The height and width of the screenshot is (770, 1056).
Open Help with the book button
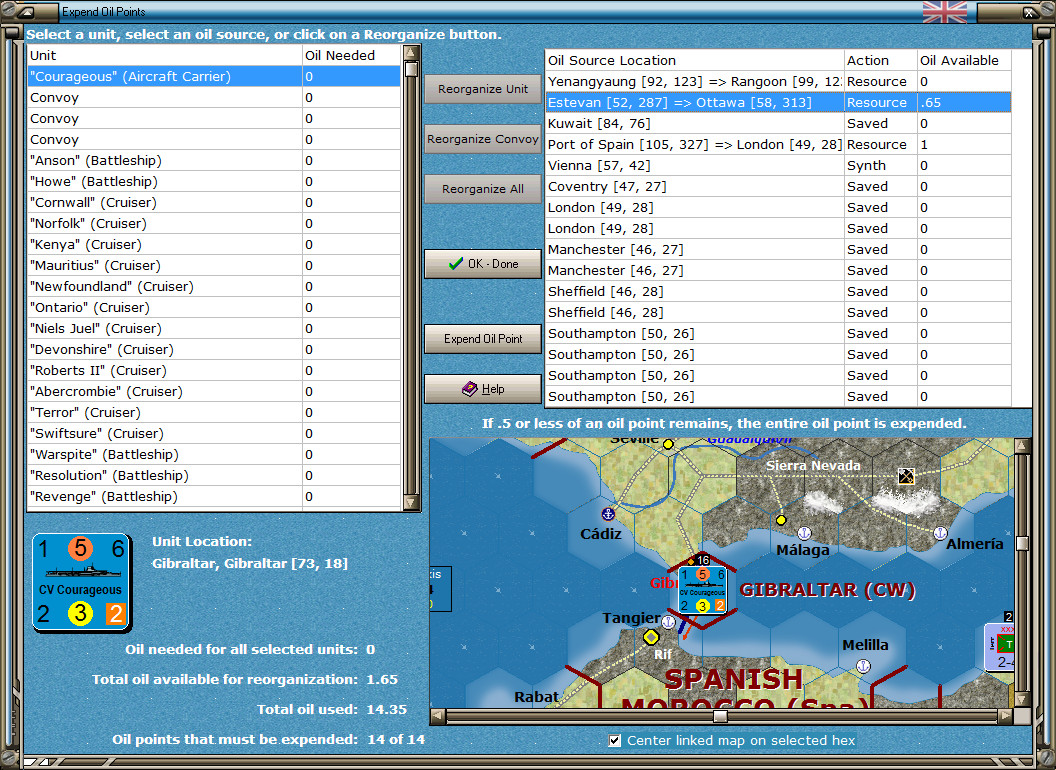tap(483, 389)
